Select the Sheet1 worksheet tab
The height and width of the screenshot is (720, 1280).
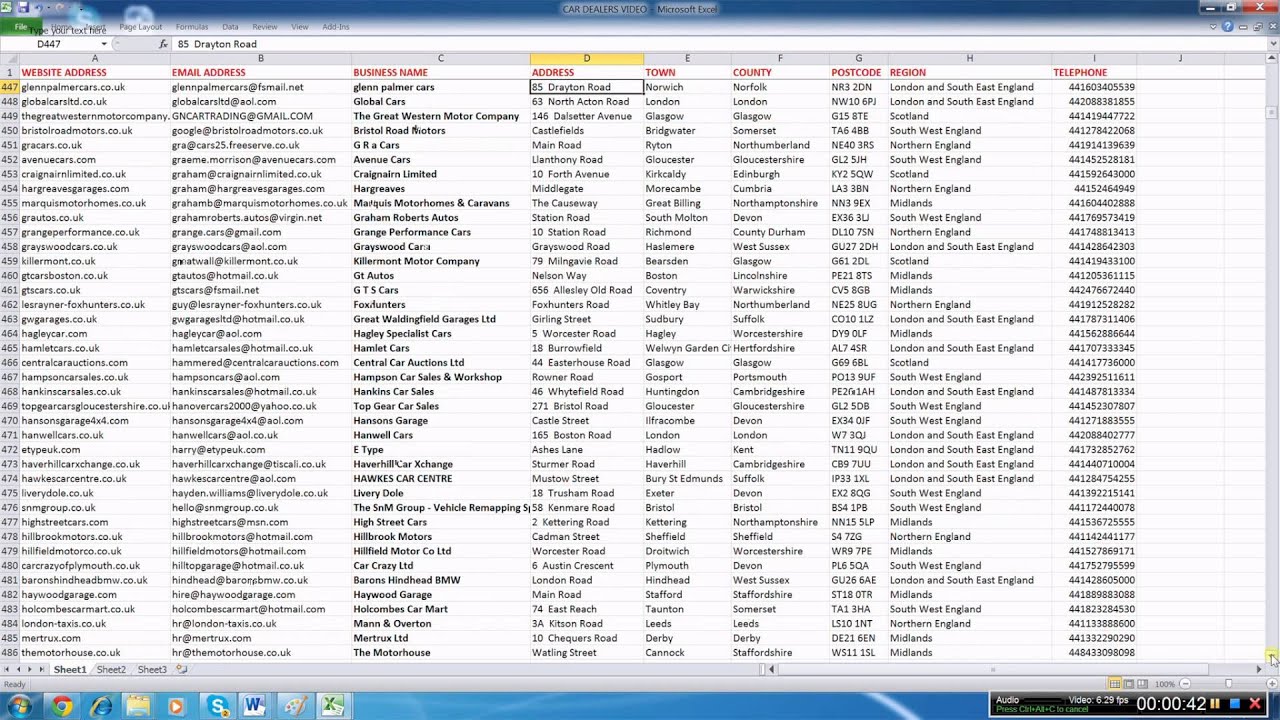[x=70, y=670]
